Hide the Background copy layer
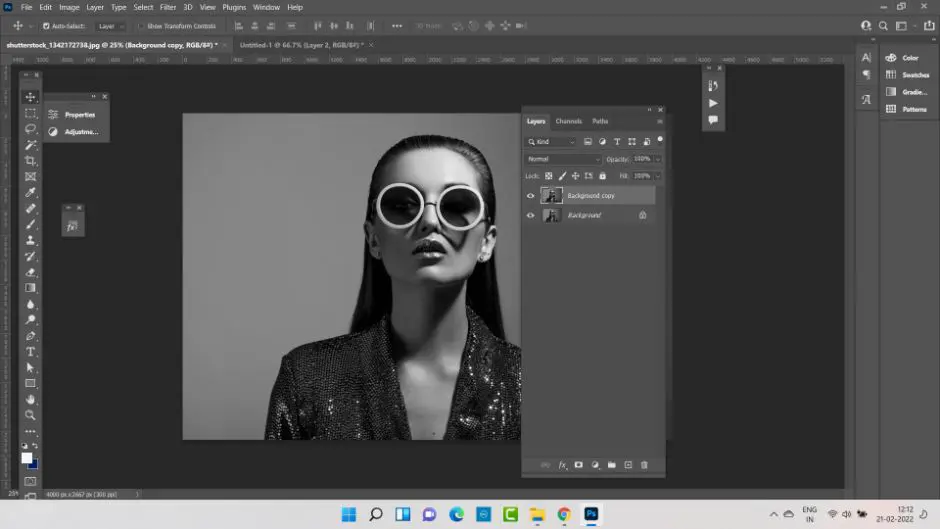This screenshot has width=940, height=529. click(531, 196)
